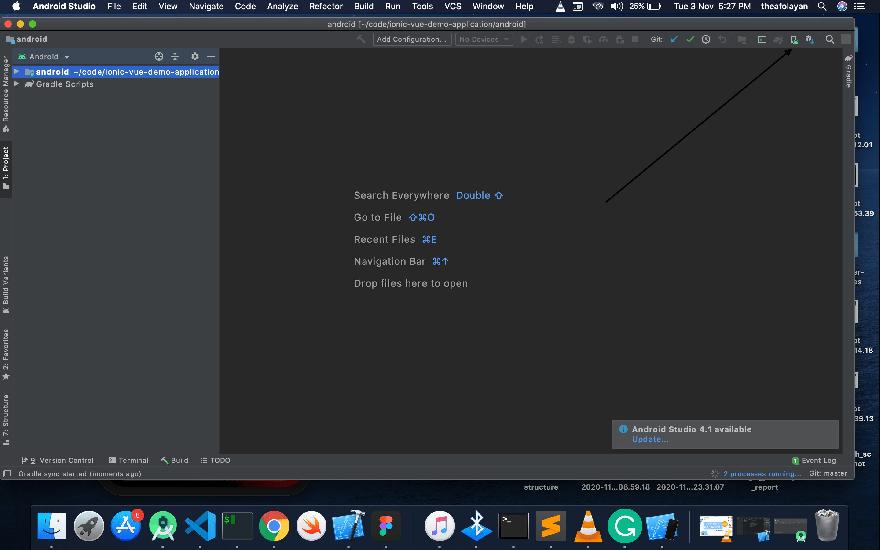
Task: Open Android Studio icon in the Dock
Action: click(x=163, y=526)
